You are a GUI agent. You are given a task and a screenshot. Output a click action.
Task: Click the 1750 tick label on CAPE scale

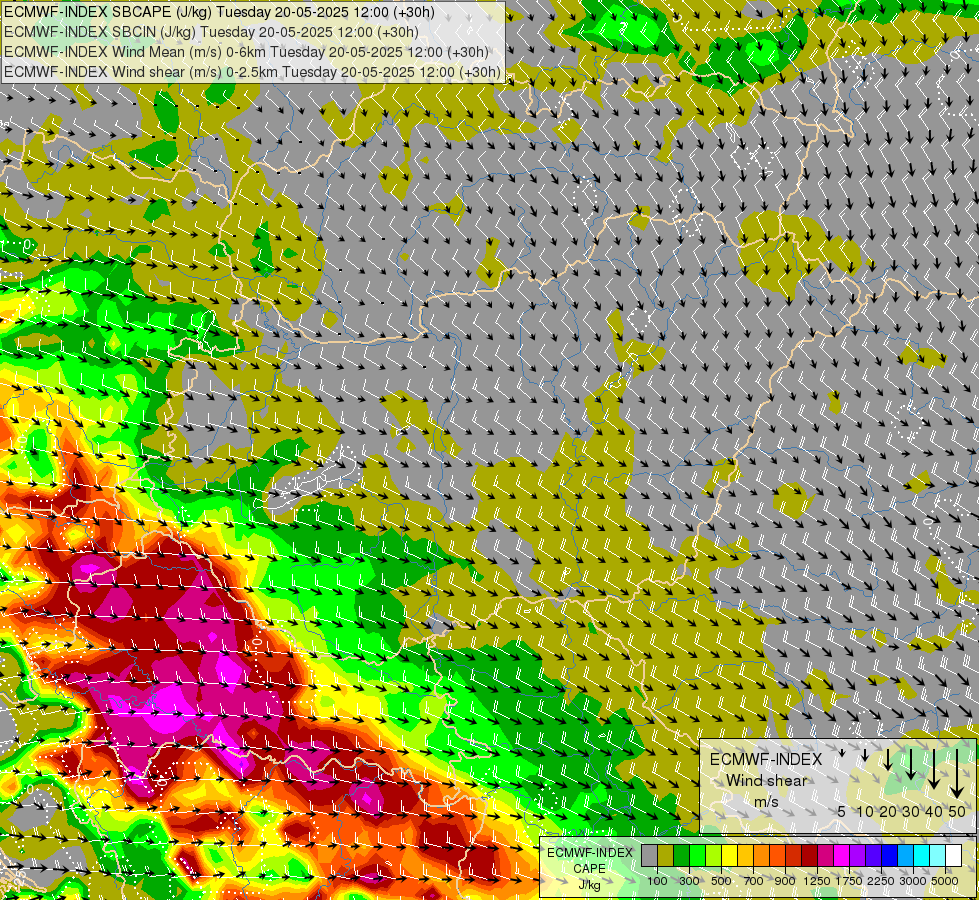coord(849,881)
